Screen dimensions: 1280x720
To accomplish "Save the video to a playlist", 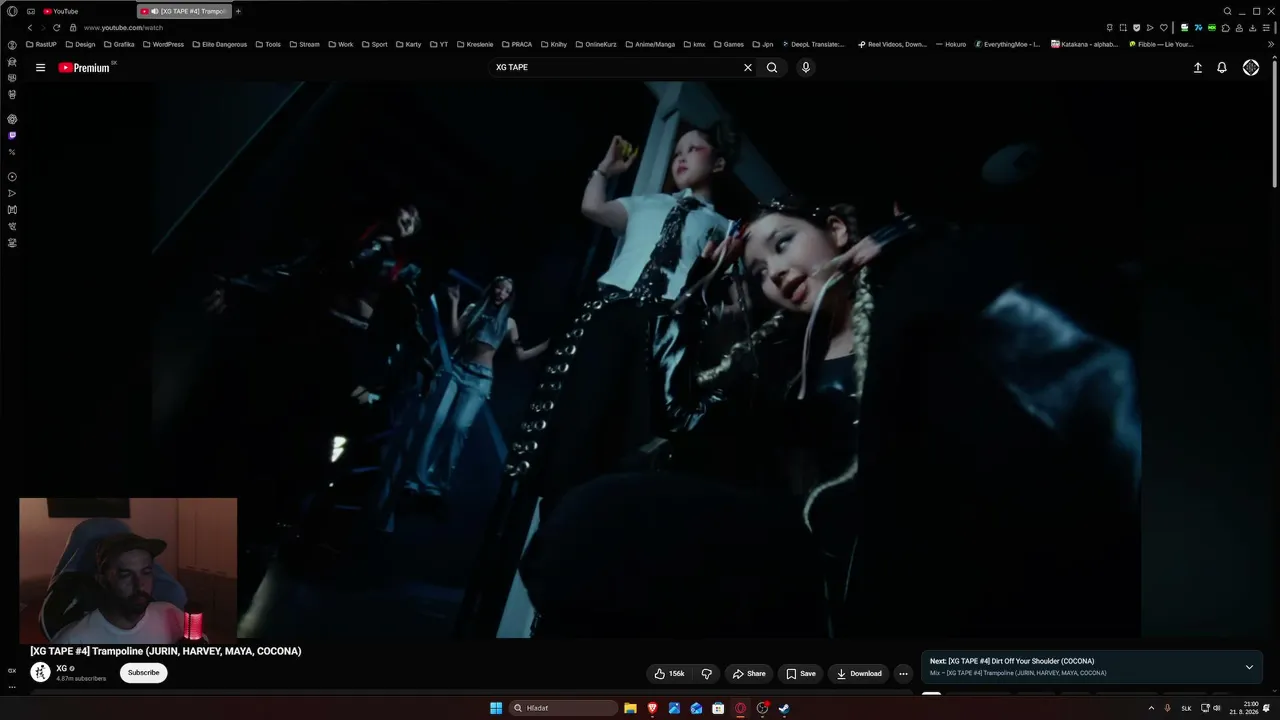I will (x=801, y=674).
